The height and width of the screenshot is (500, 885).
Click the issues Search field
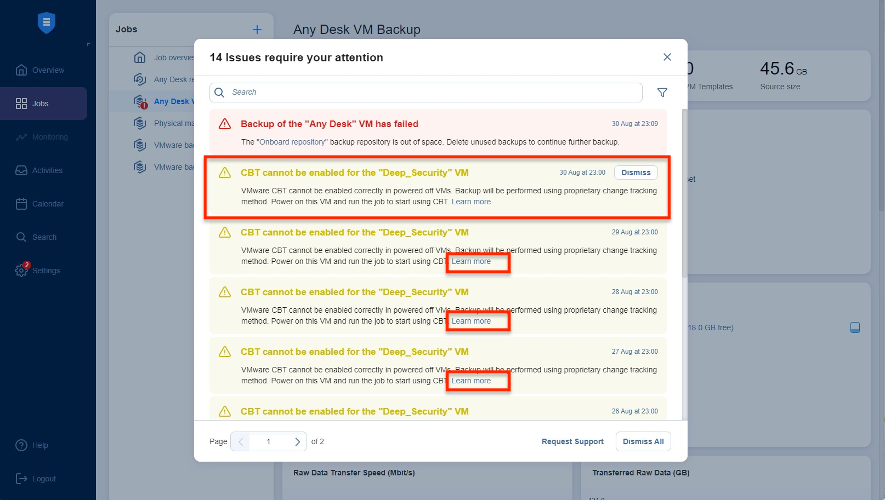(426, 92)
